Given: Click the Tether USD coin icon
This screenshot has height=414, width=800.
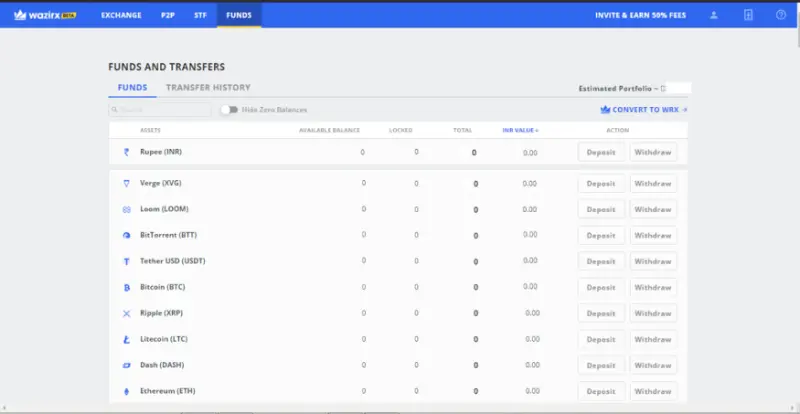Looking at the screenshot, I should point(127,261).
